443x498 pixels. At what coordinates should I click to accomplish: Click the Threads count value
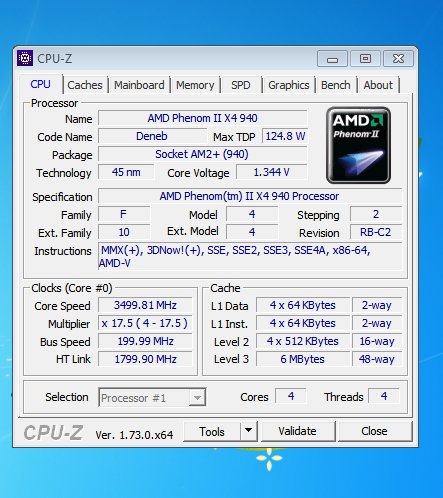coord(384,396)
